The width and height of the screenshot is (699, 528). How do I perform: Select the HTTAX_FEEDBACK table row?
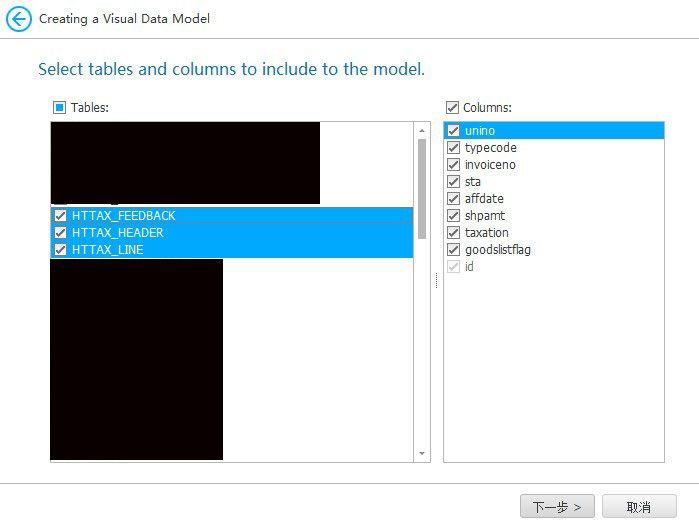(123, 216)
